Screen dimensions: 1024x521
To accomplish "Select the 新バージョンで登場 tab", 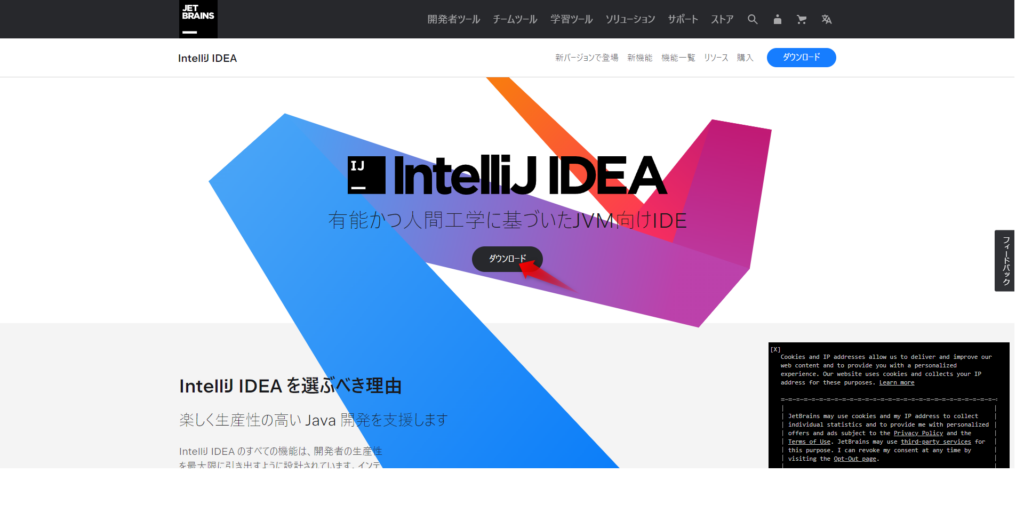I will [x=586, y=58].
